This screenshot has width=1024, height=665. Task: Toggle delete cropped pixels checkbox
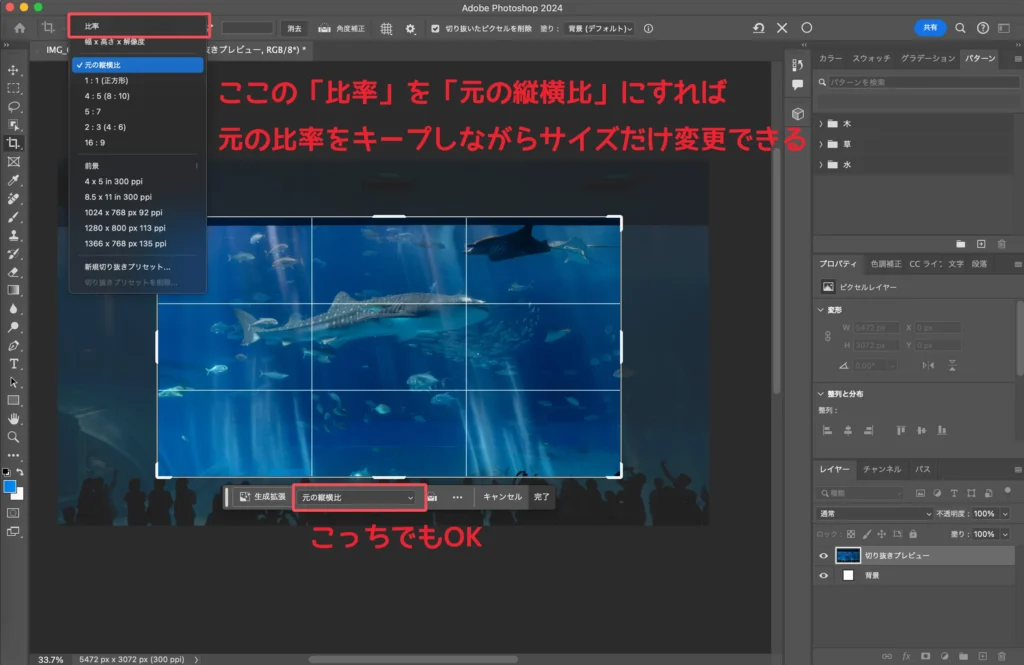[435, 29]
